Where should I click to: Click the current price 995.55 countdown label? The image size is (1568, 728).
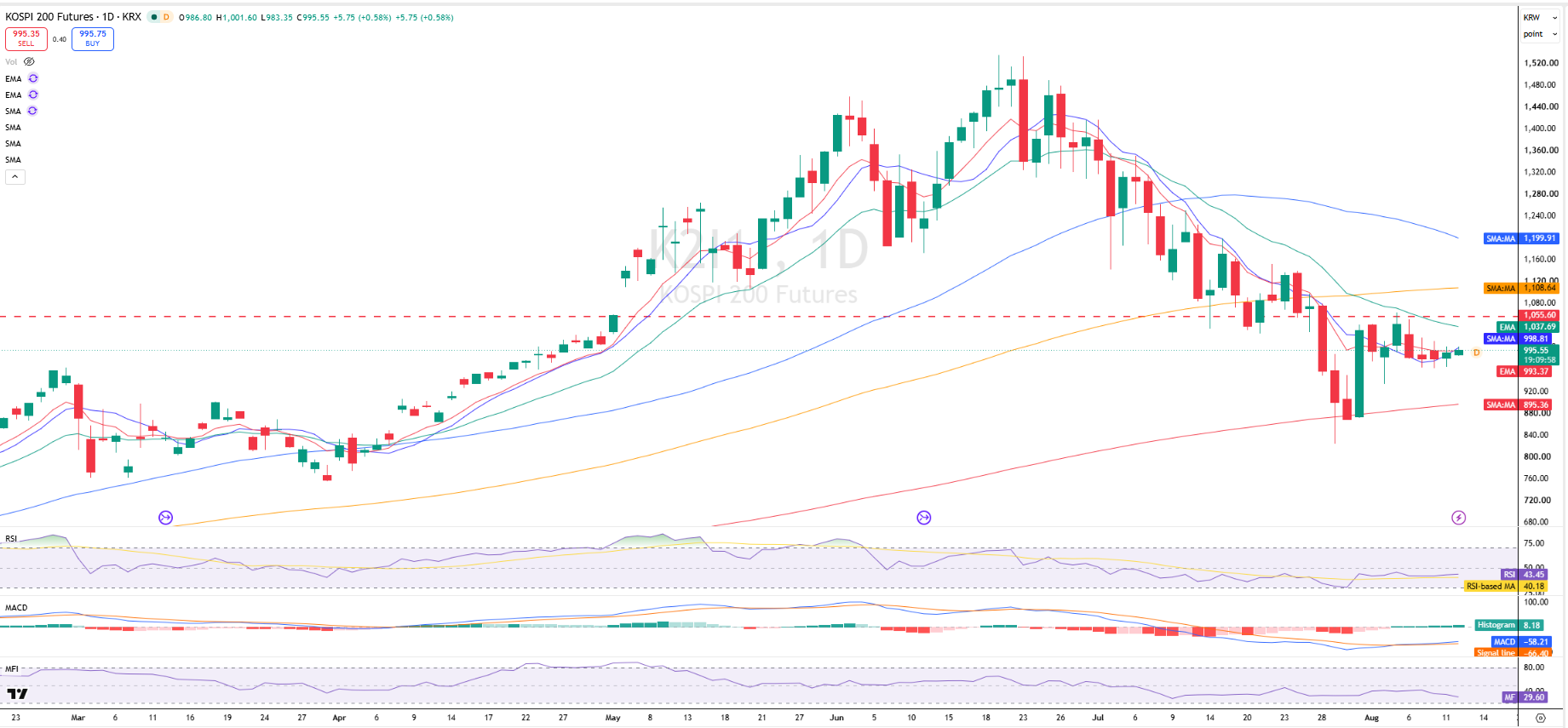[x=1540, y=355]
